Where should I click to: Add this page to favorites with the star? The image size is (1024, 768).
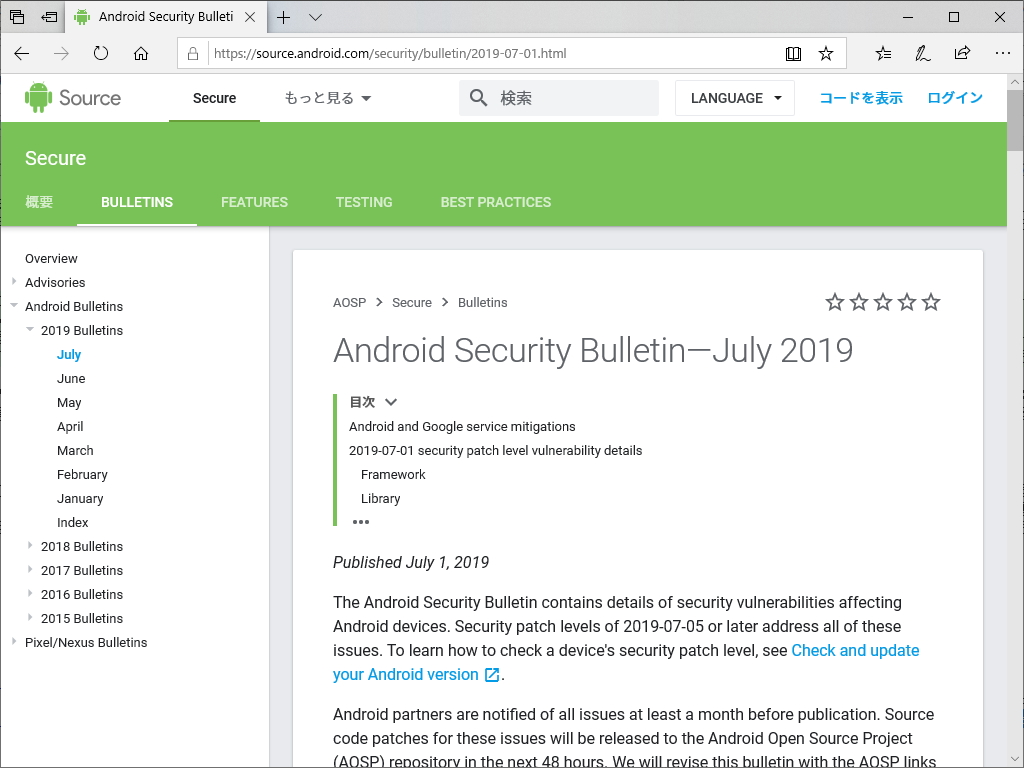click(826, 53)
